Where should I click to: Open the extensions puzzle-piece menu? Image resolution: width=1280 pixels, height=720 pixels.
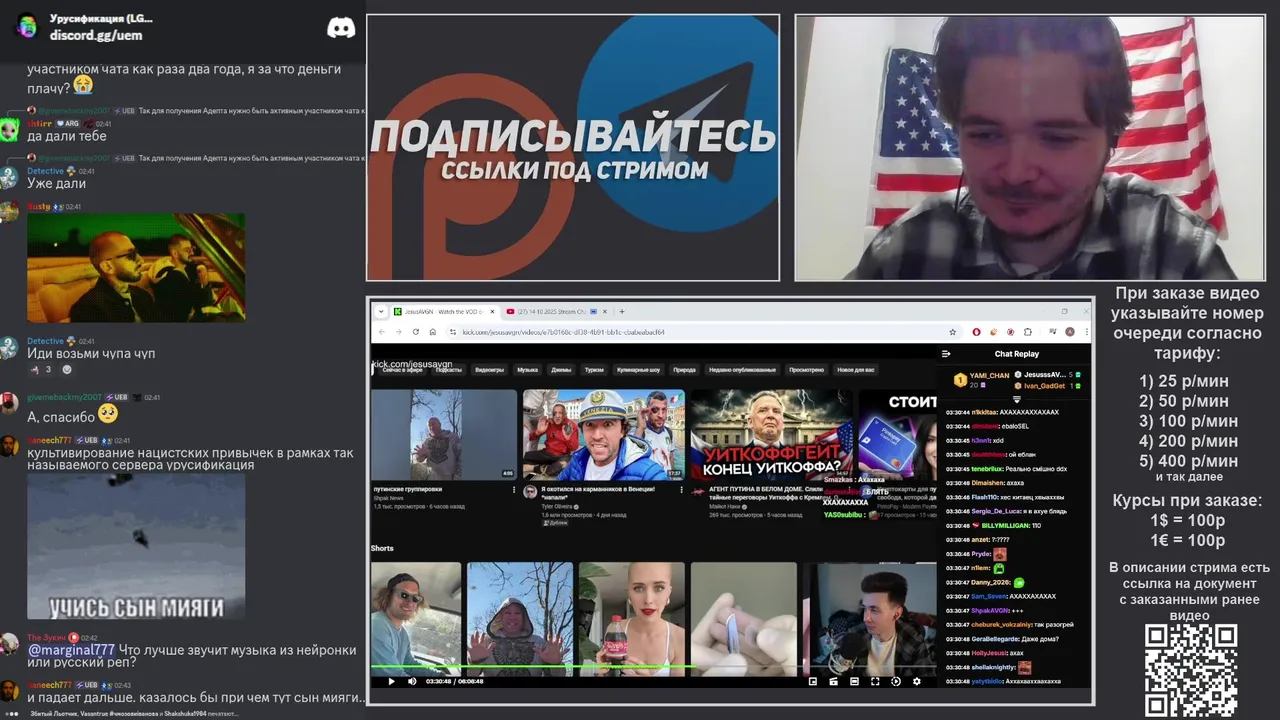coord(1027,332)
